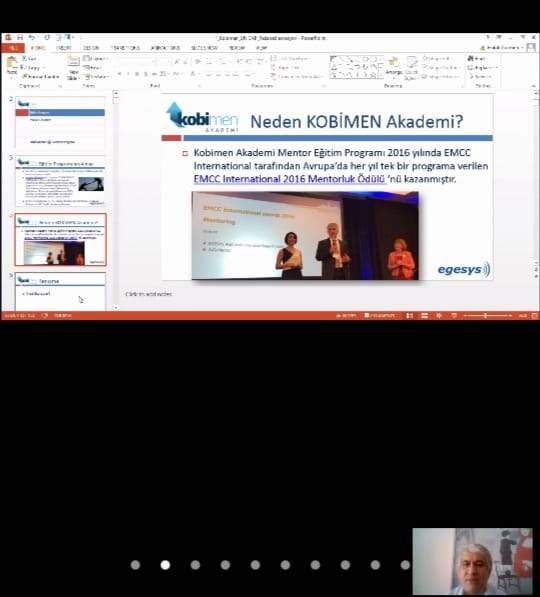Click the Undo icon in quick access toolbar
The image size is (540, 597).
(32, 37)
